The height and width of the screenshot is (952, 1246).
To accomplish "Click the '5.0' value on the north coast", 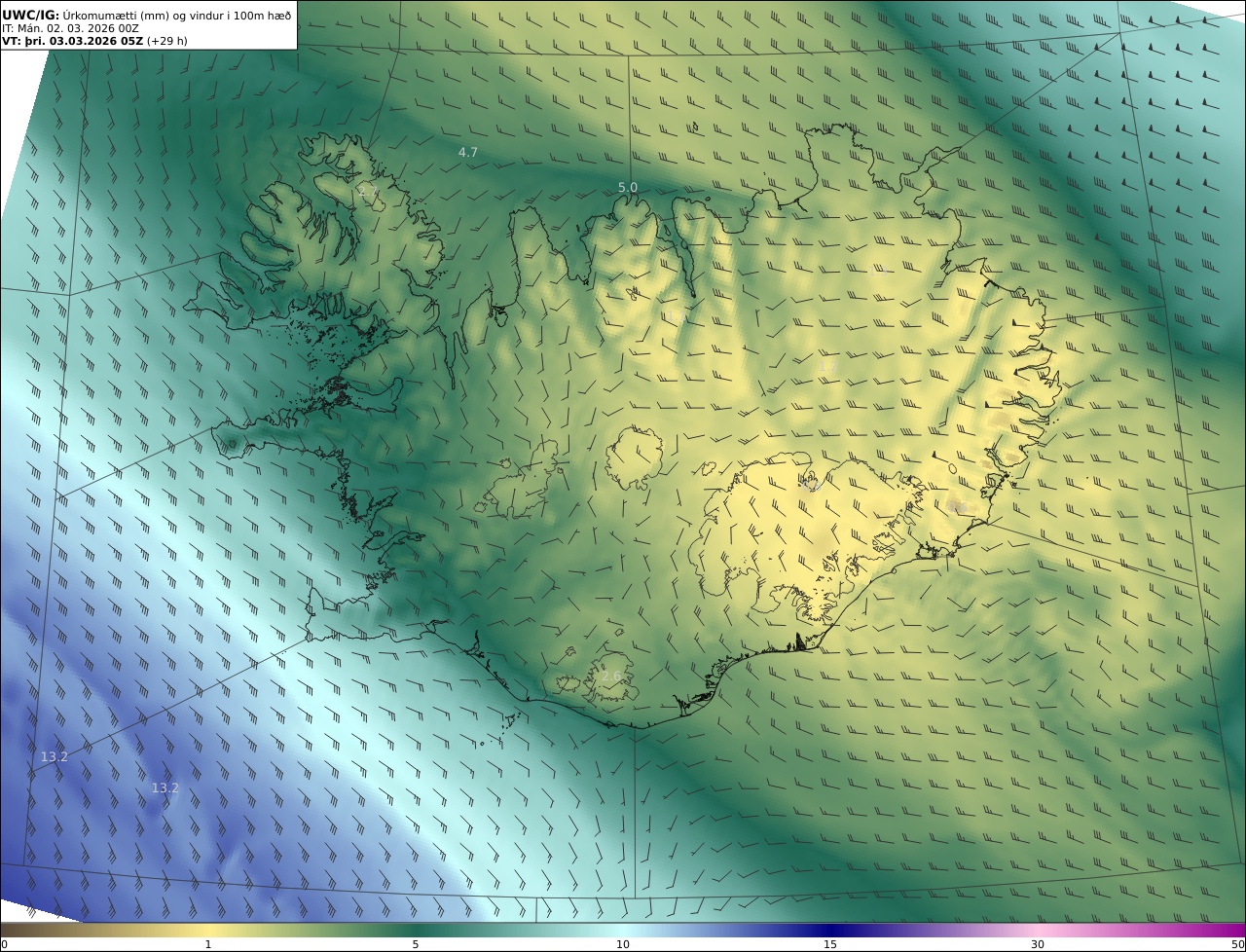I will click(628, 187).
